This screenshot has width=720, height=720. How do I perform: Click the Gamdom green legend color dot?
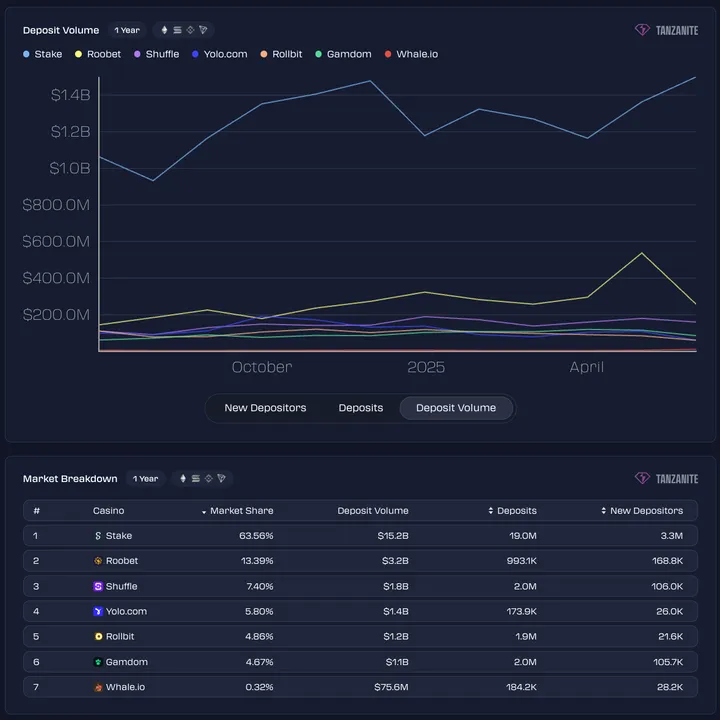(x=319, y=54)
